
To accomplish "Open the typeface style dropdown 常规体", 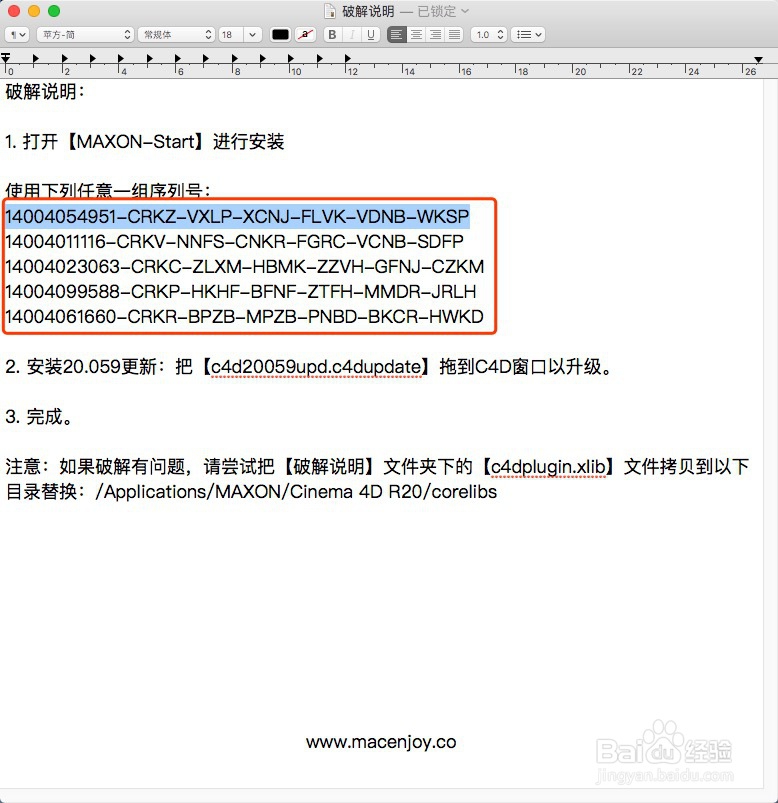I will (x=176, y=34).
